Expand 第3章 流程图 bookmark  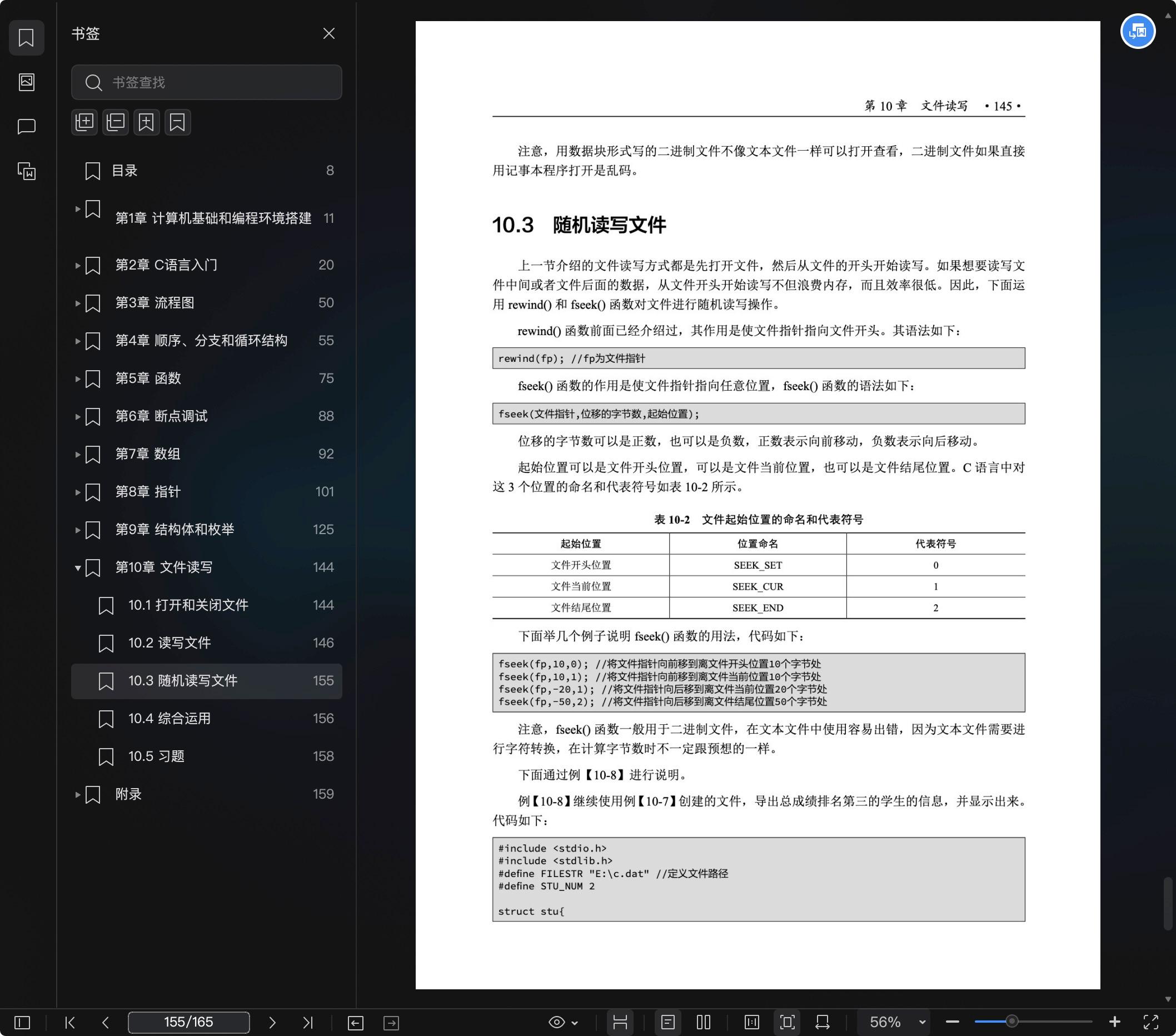tap(77, 303)
